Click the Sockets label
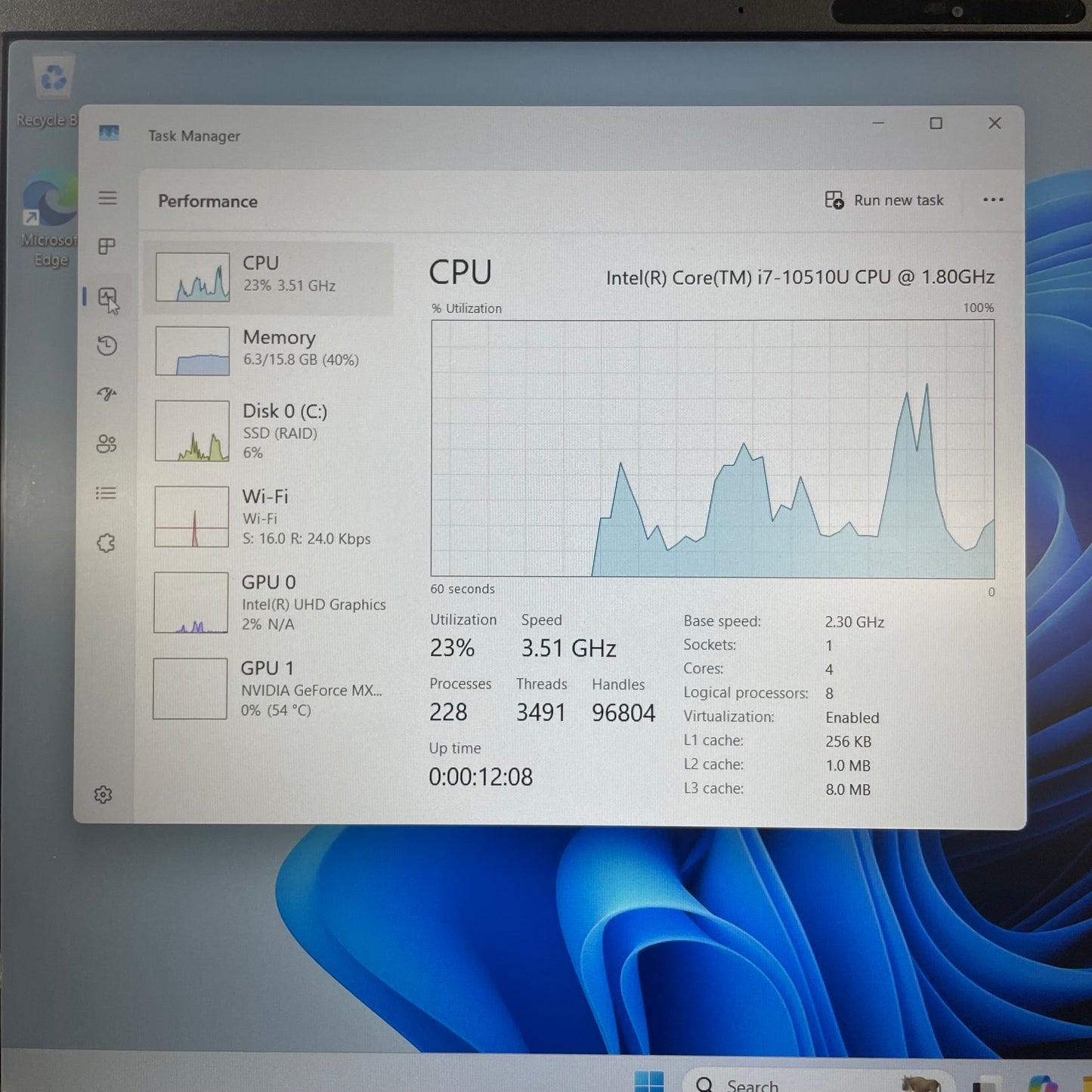1092x1092 pixels. (710, 645)
